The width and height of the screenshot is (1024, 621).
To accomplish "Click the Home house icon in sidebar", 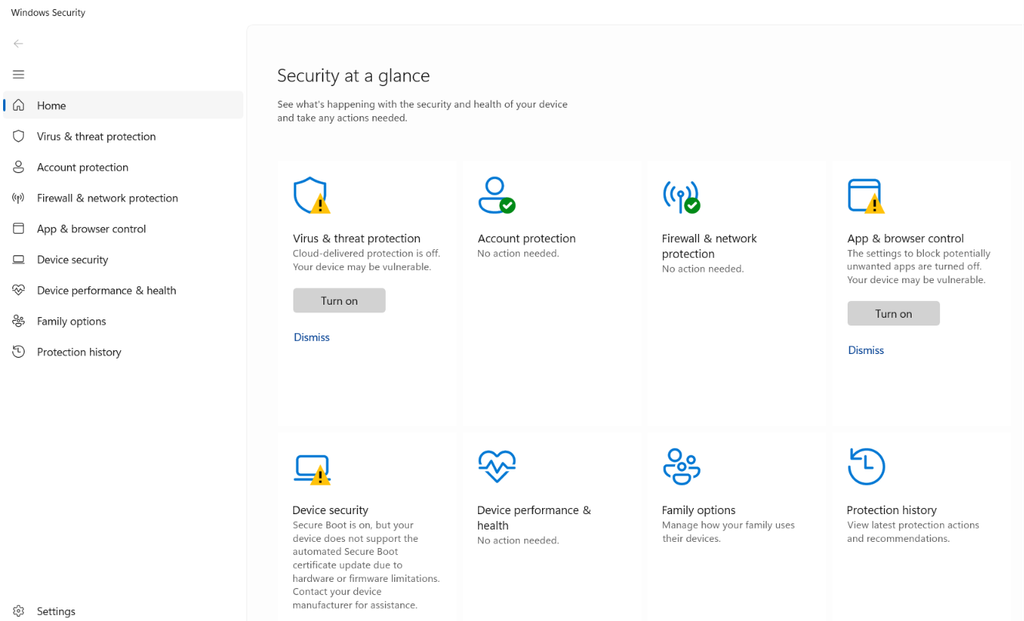I will point(18,105).
